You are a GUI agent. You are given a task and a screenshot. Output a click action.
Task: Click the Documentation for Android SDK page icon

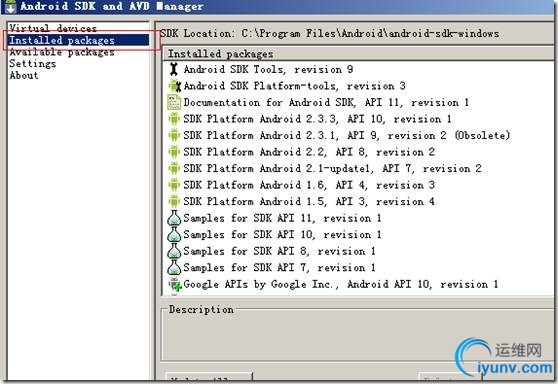pyautogui.click(x=174, y=102)
